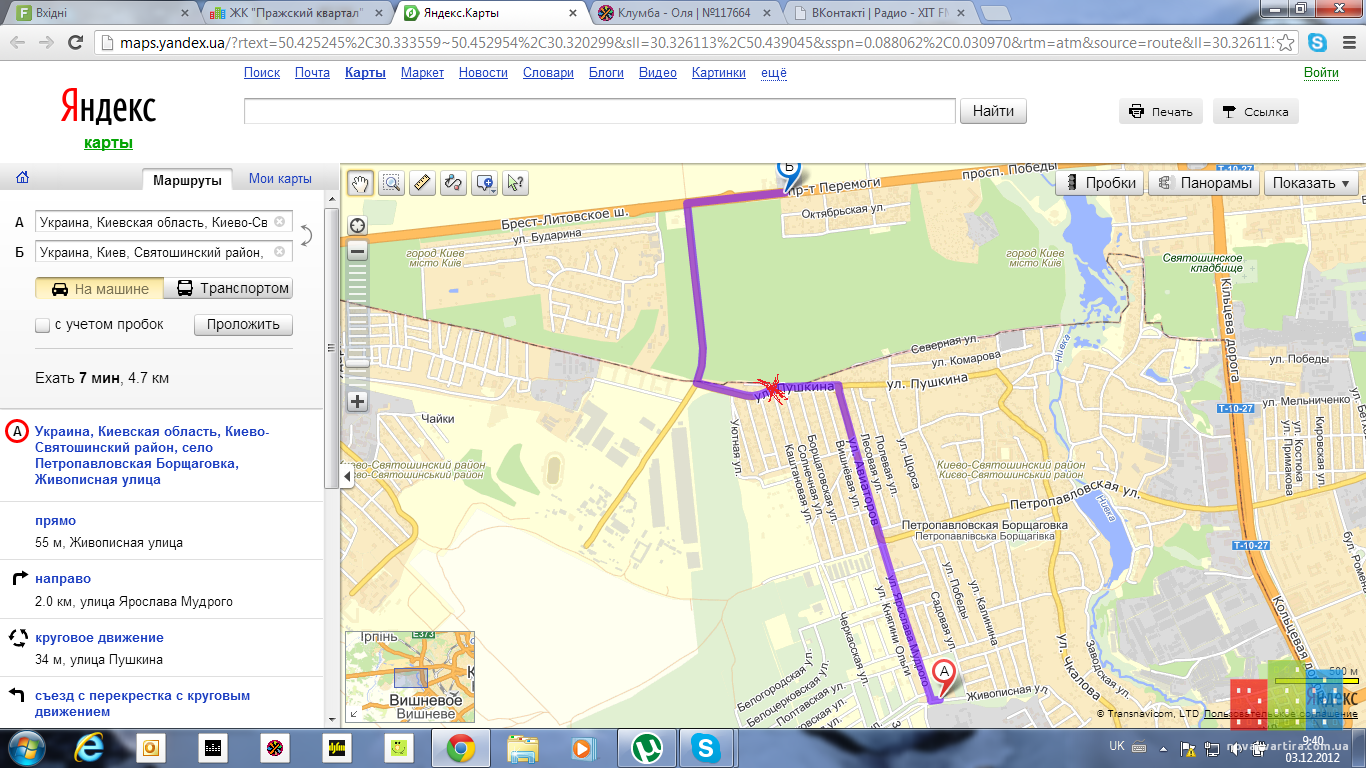Open the add placemark tool dropdown
The width and height of the screenshot is (1366, 768).
485,183
